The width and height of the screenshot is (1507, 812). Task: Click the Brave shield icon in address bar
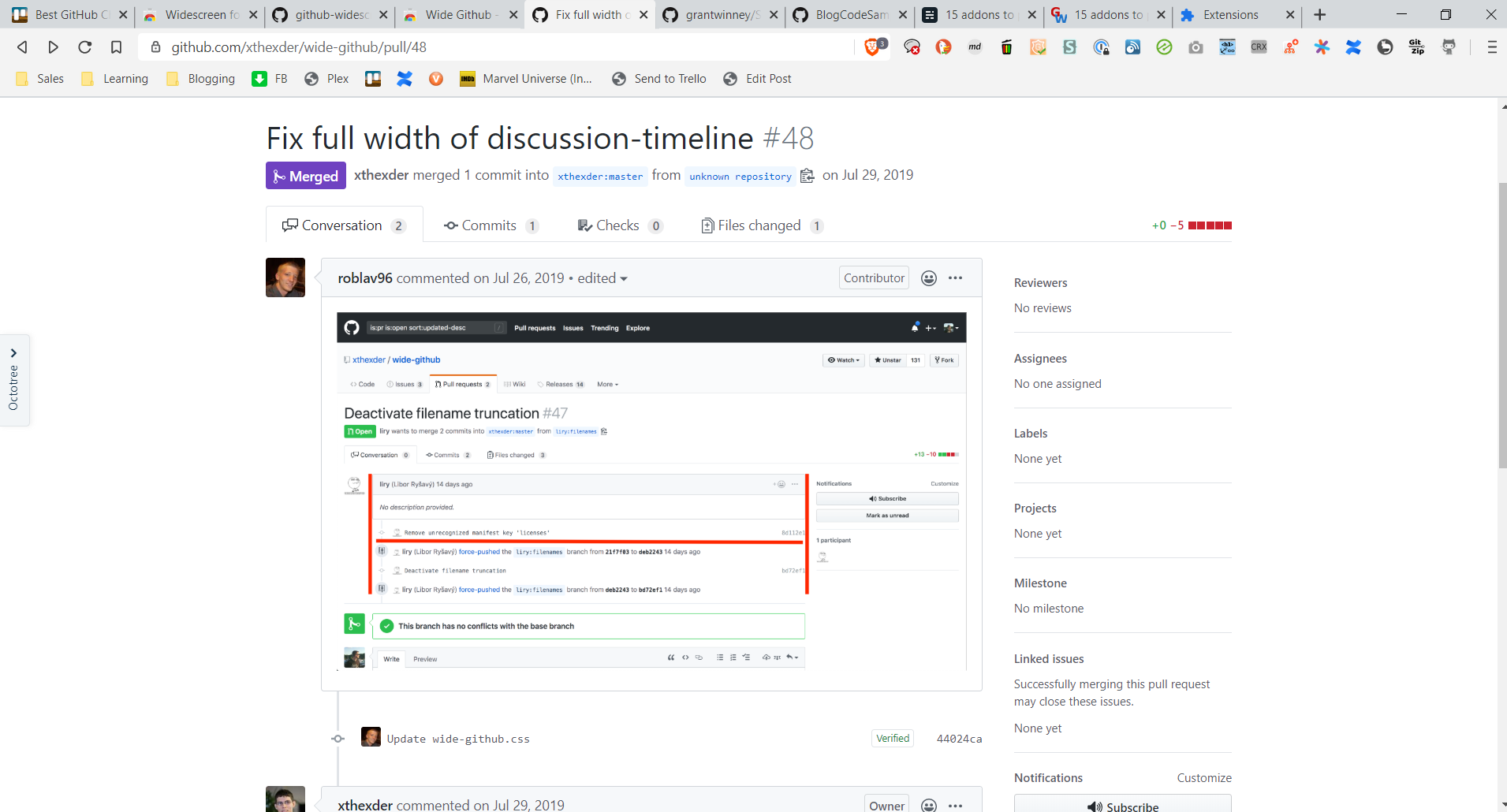click(872, 47)
